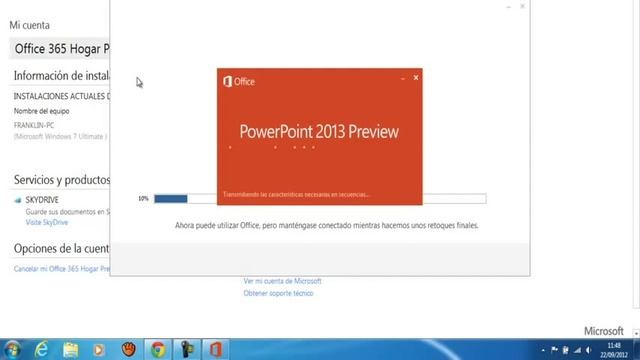The height and width of the screenshot is (360, 640).
Task: Click the SkyDrive cloud icon
Action: 18,200
